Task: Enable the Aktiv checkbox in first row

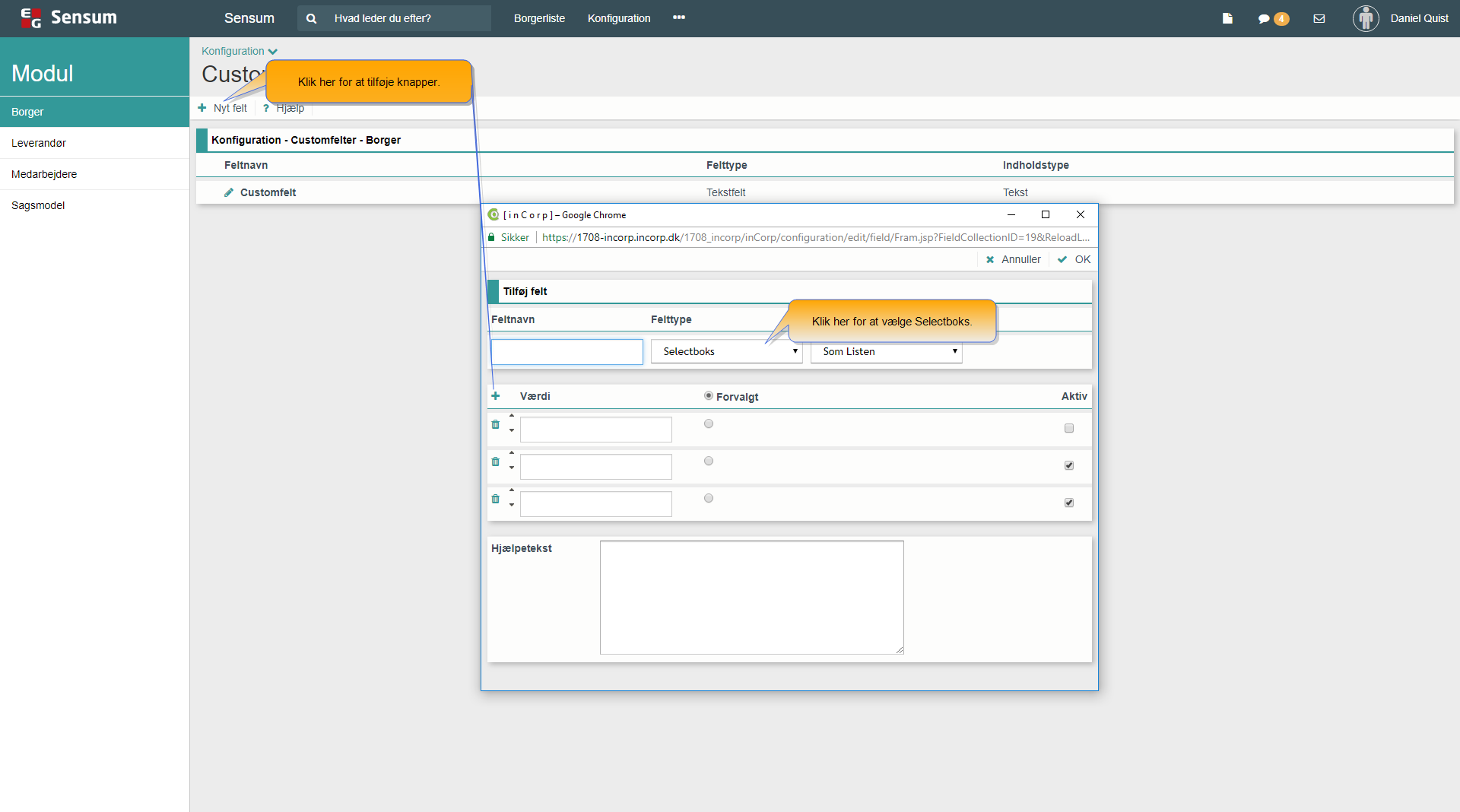Action: click(x=1069, y=428)
